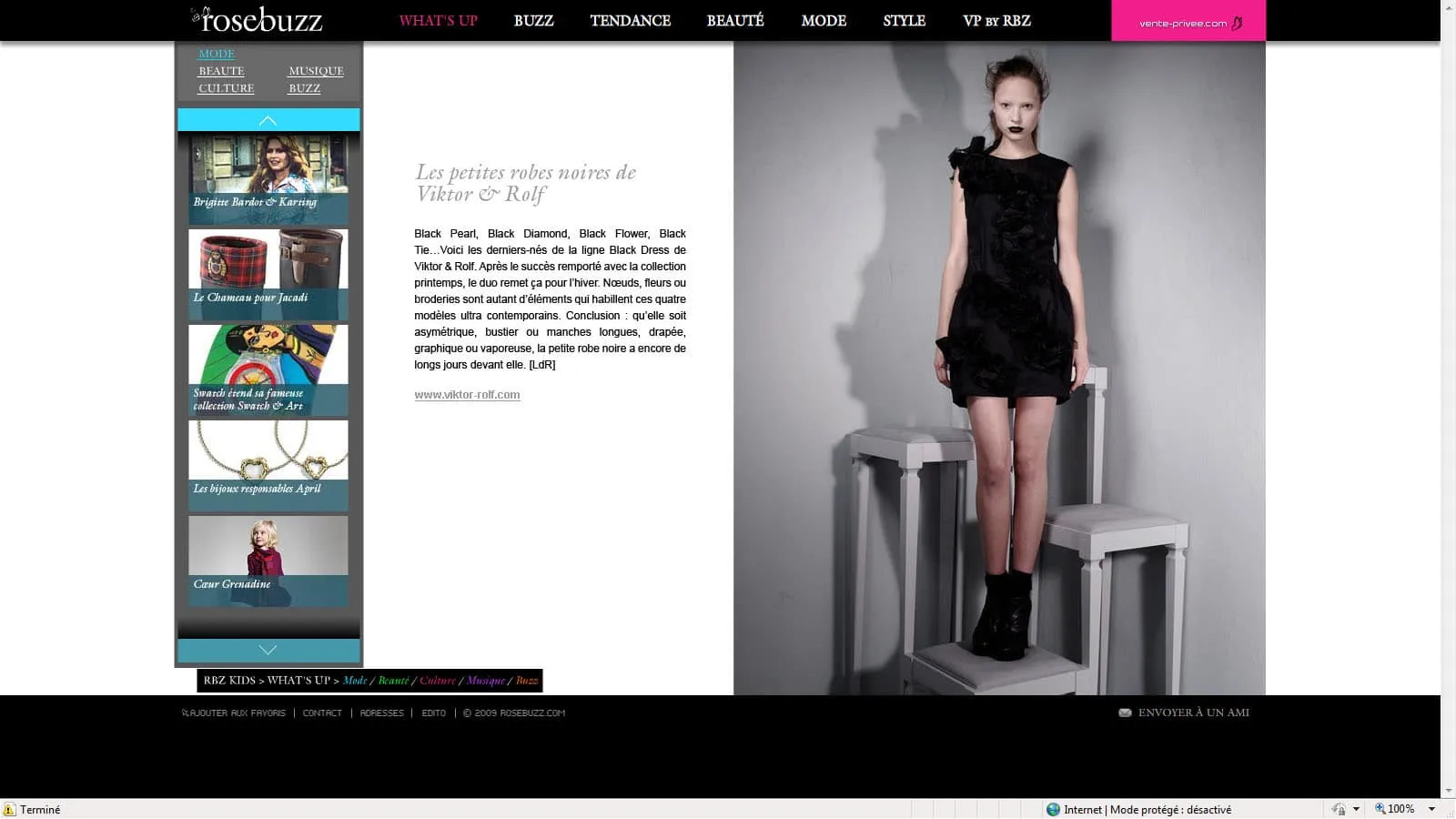Open the dropdown arrow beside the padlock icon
The height and width of the screenshot is (819, 1456).
(x=1356, y=809)
